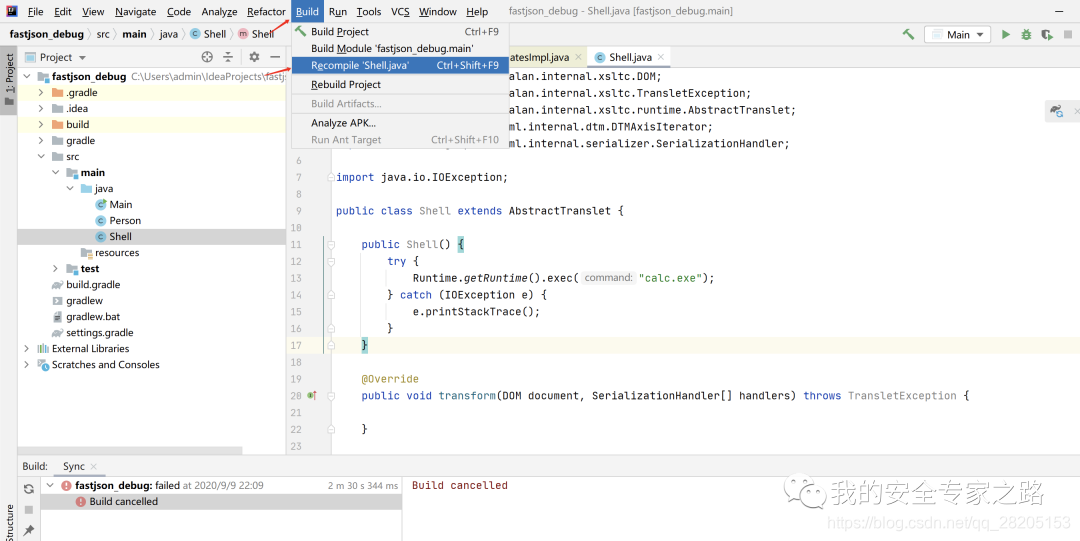Collapse all in the Project panel toolbar
The image size is (1080, 541).
click(x=228, y=57)
